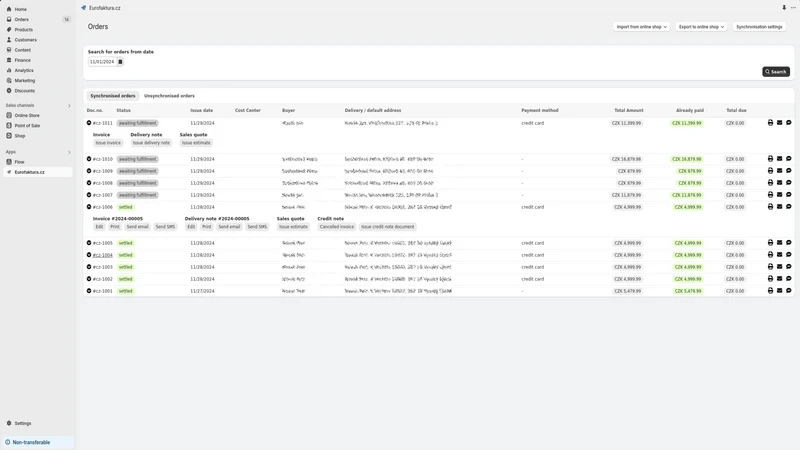
Task: Expand order #cz-1008 row
Action: (89, 183)
